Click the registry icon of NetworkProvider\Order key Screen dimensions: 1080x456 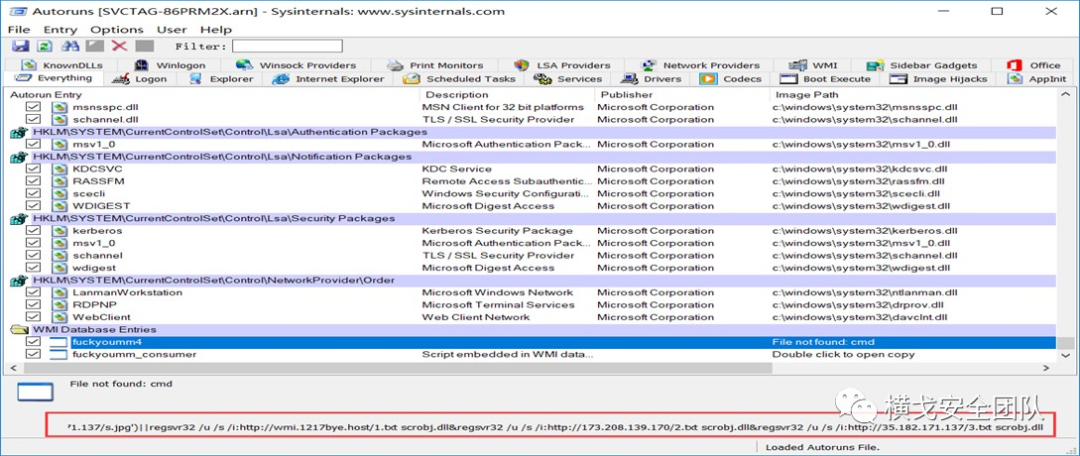tap(18, 280)
